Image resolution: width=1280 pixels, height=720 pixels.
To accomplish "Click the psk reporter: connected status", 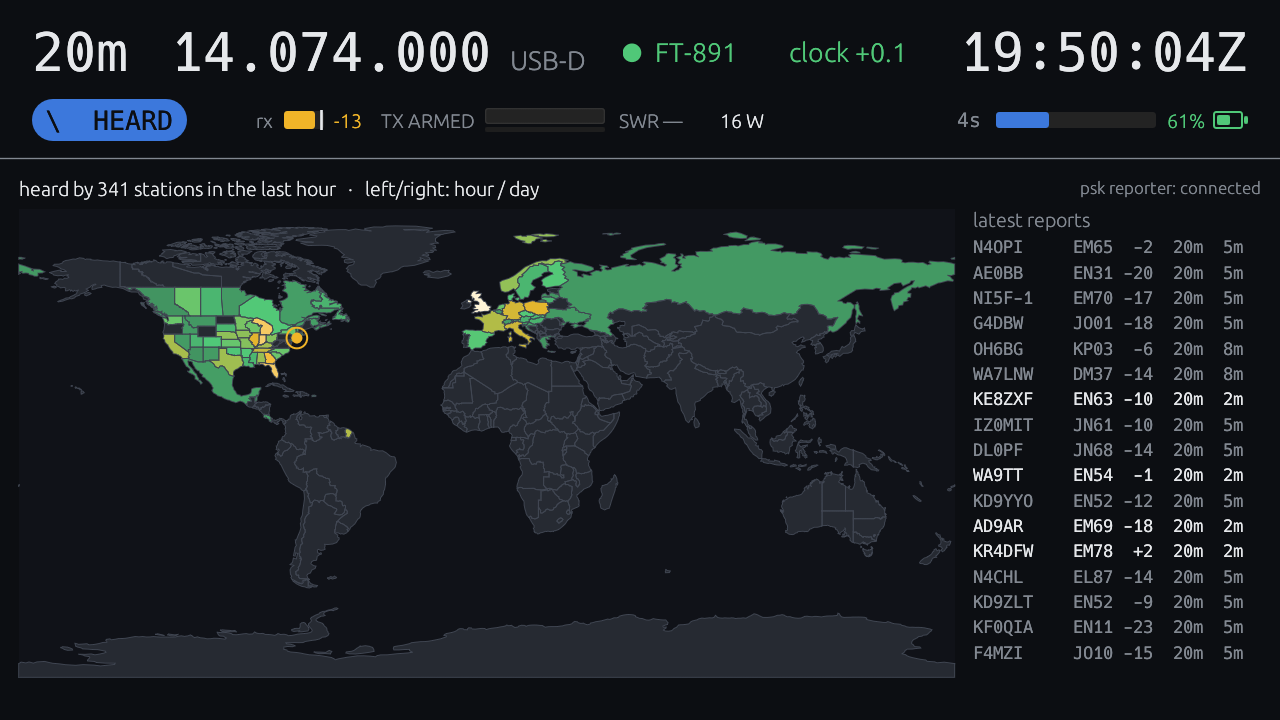I will [1170, 188].
